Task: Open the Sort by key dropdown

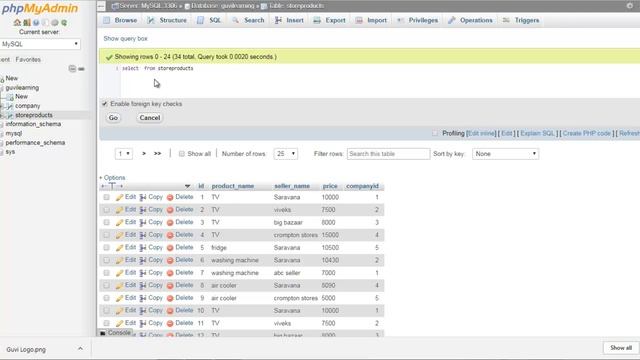Action: point(505,154)
